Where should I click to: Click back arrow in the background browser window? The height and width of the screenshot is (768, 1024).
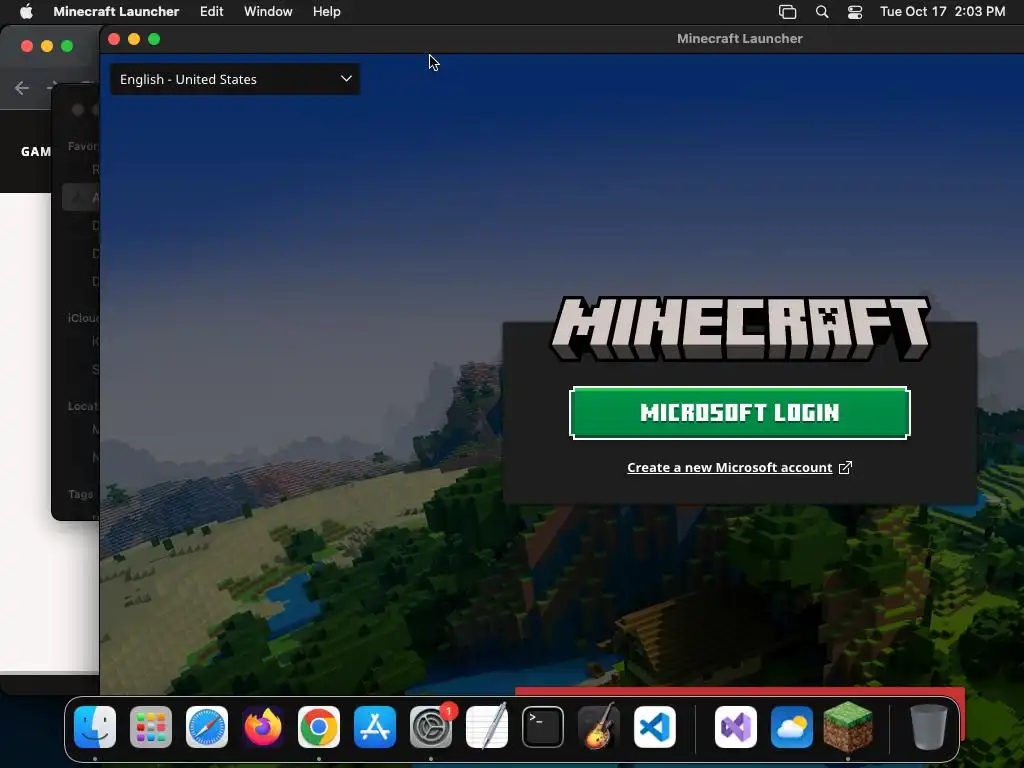pyautogui.click(x=22, y=88)
